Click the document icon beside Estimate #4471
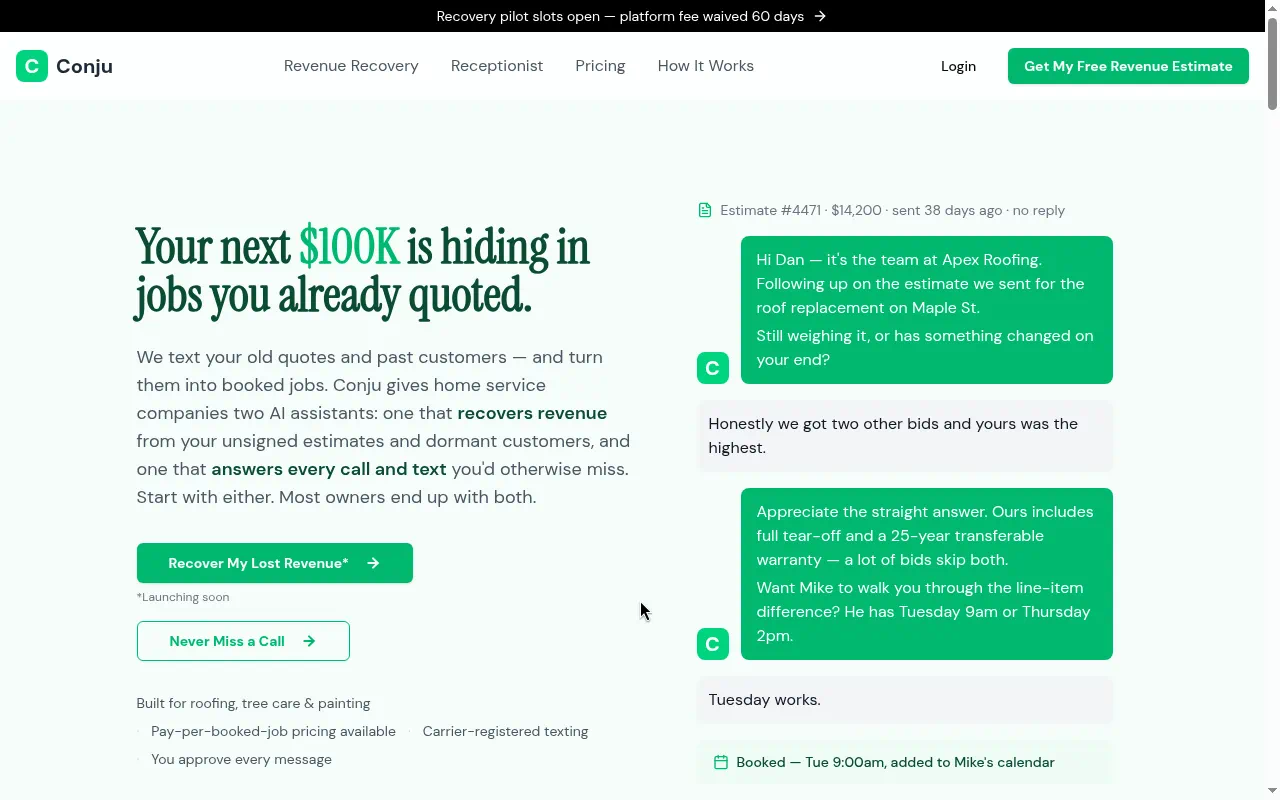Viewport: 1280px width, 800px height. tap(705, 210)
